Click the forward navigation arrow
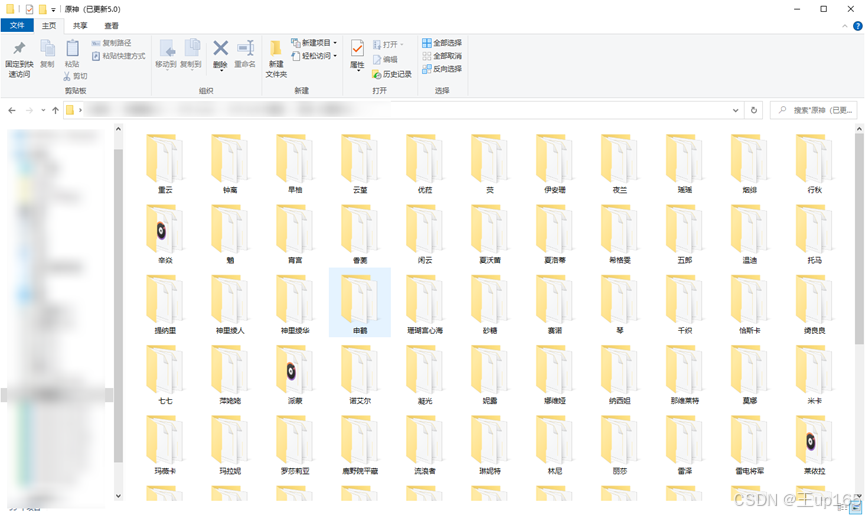This screenshot has width=865, height=515. (x=29, y=110)
